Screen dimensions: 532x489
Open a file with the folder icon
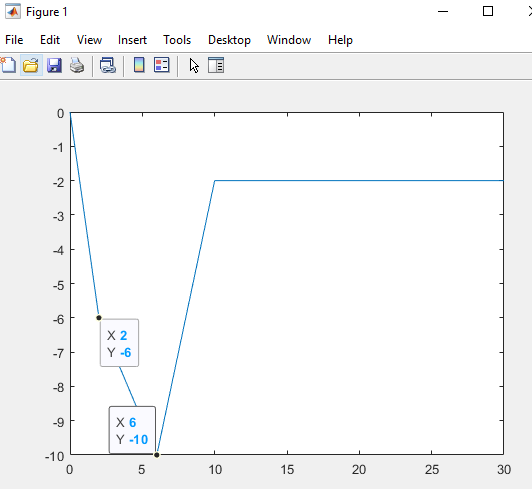31,65
